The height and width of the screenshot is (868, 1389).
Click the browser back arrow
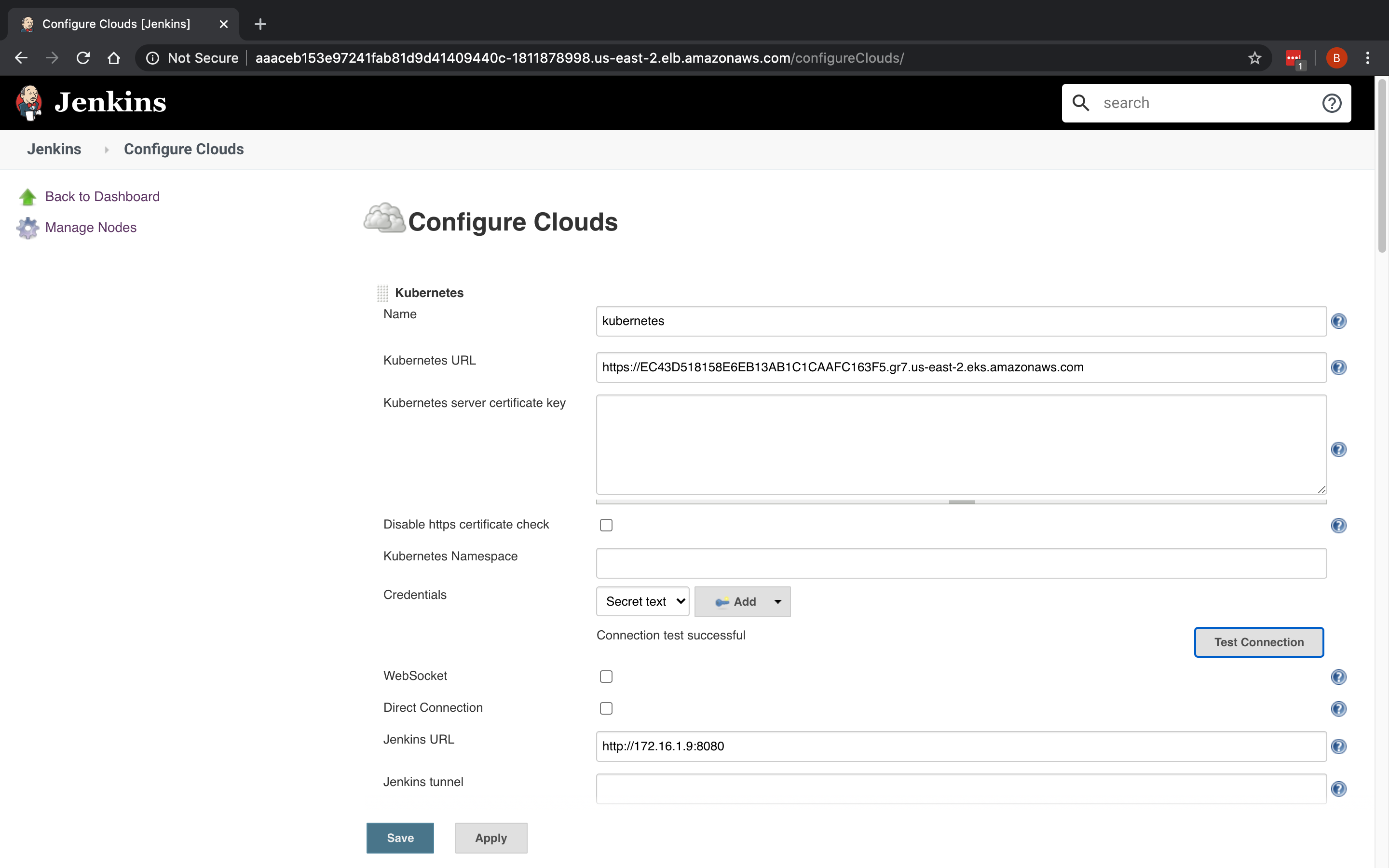click(x=21, y=58)
